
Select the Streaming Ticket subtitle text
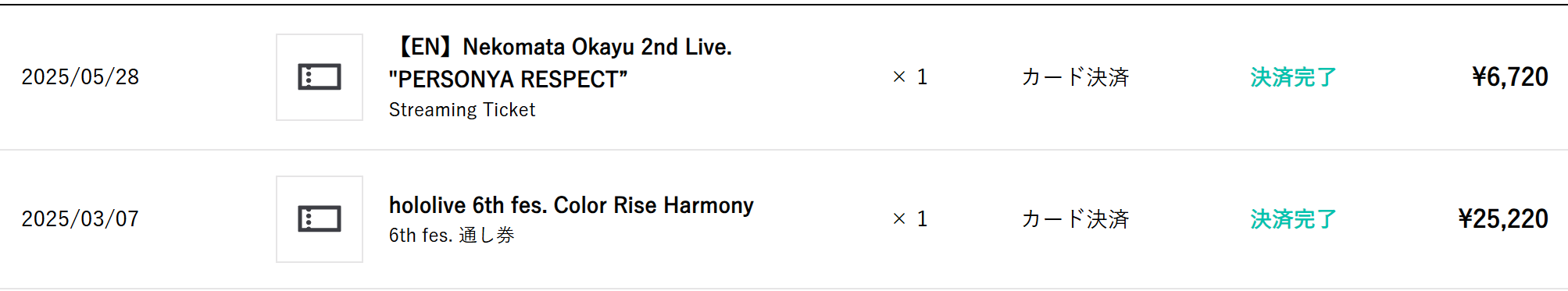point(462,110)
